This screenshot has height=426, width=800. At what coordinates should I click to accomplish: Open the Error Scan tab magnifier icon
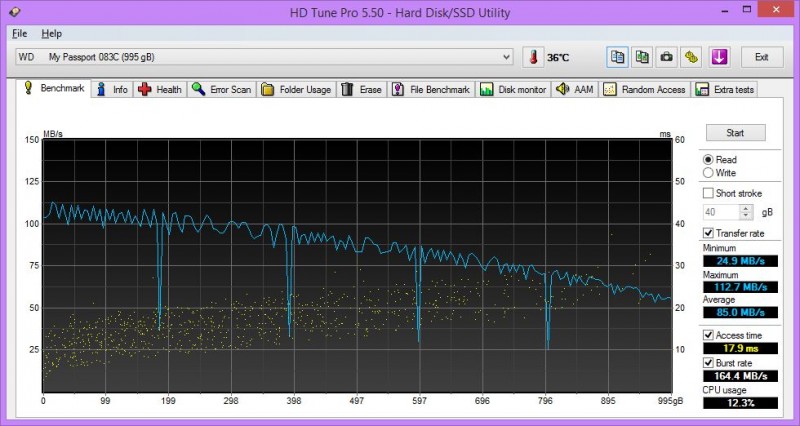(x=222, y=89)
